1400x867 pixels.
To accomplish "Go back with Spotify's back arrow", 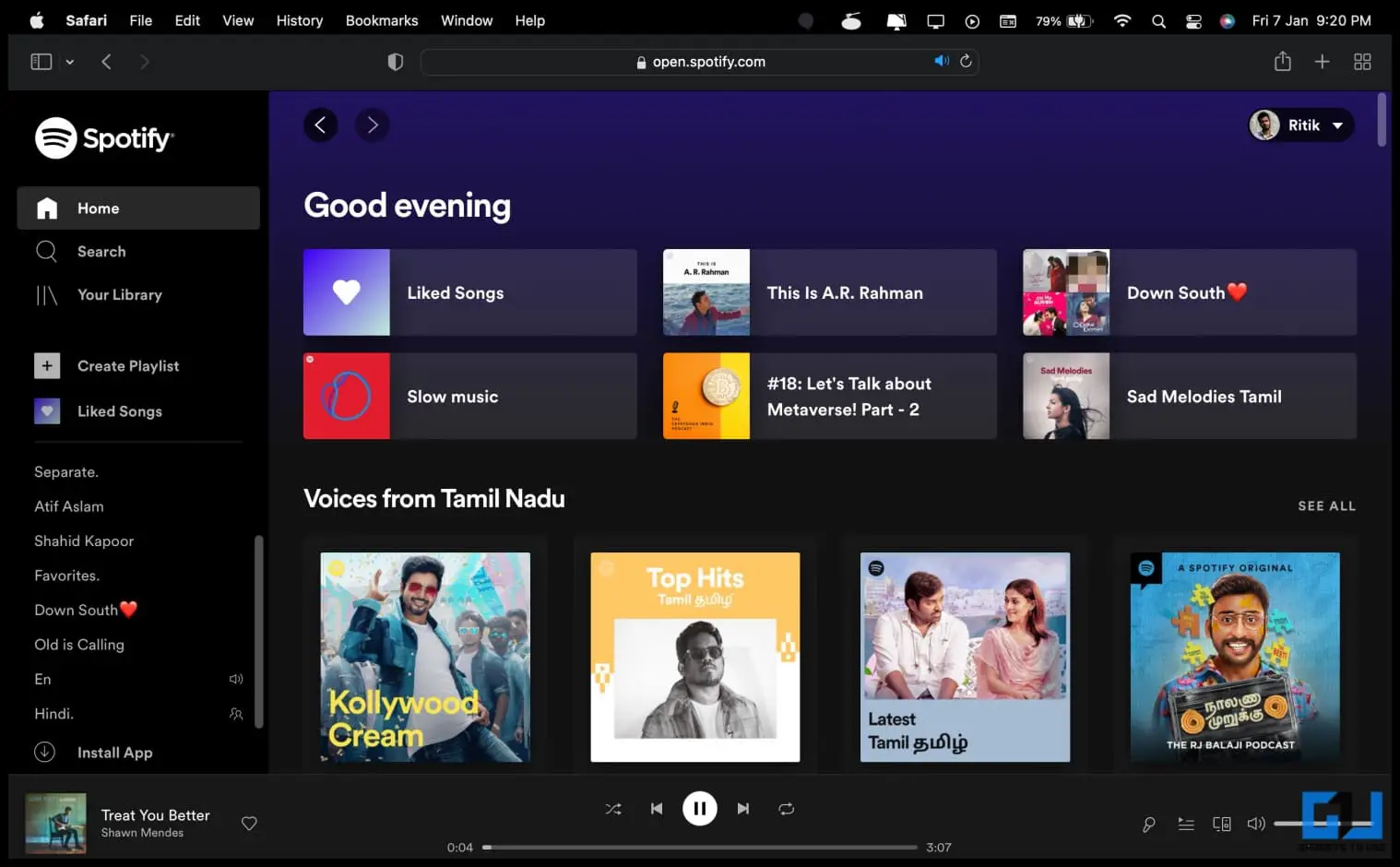I will click(x=320, y=125).
